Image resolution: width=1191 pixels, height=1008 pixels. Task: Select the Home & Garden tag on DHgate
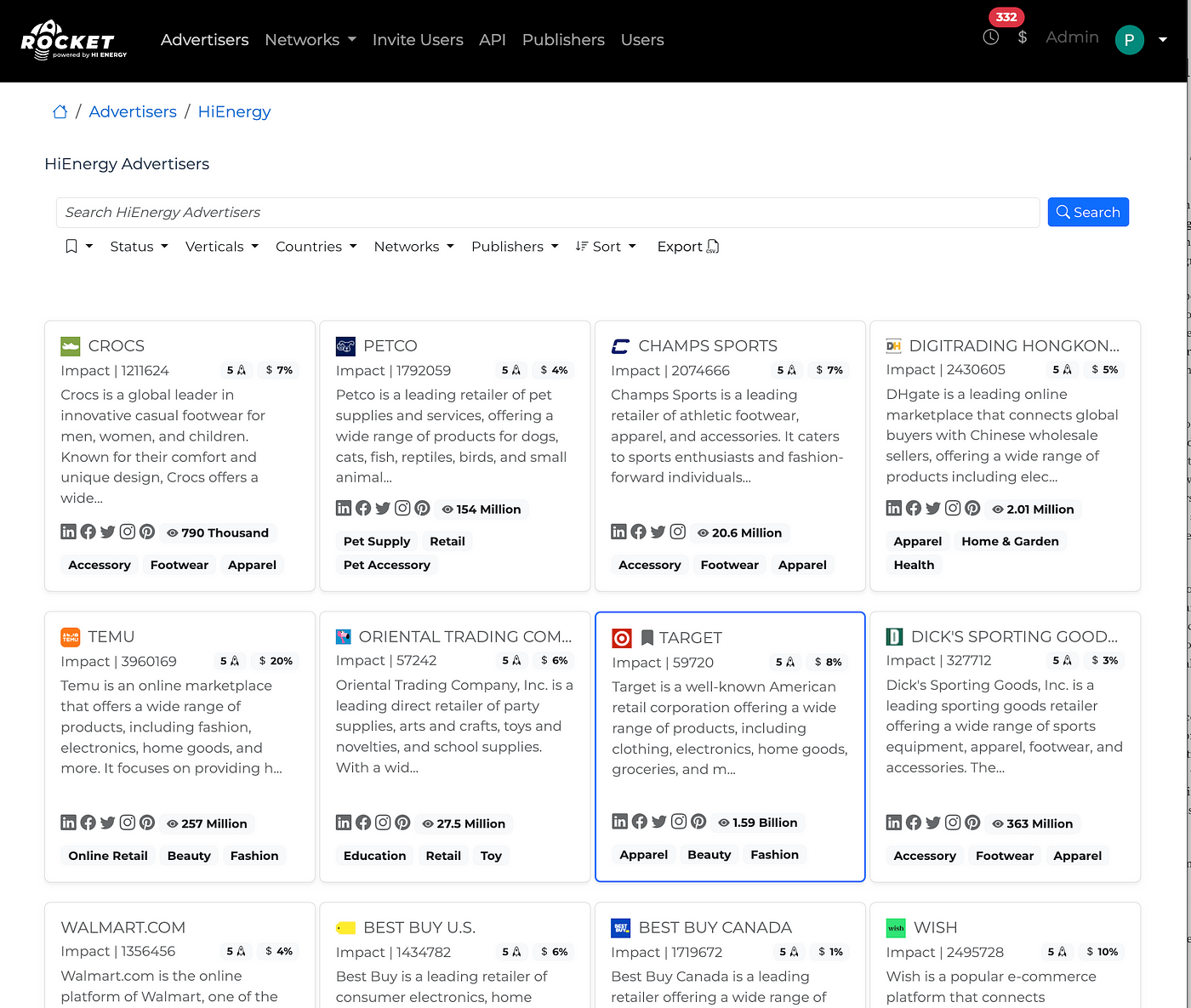1010,541
